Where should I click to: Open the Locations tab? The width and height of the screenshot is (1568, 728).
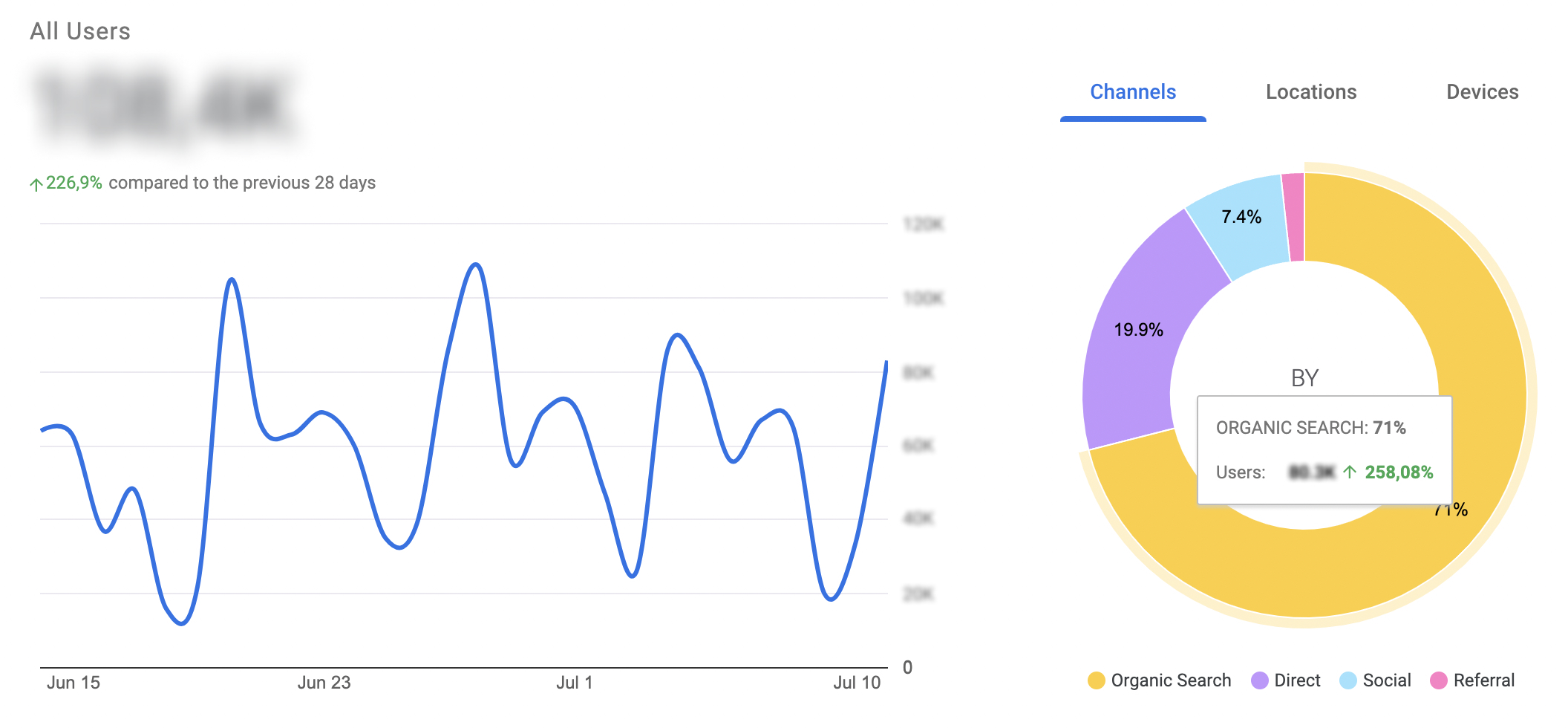pos(1310,92)
